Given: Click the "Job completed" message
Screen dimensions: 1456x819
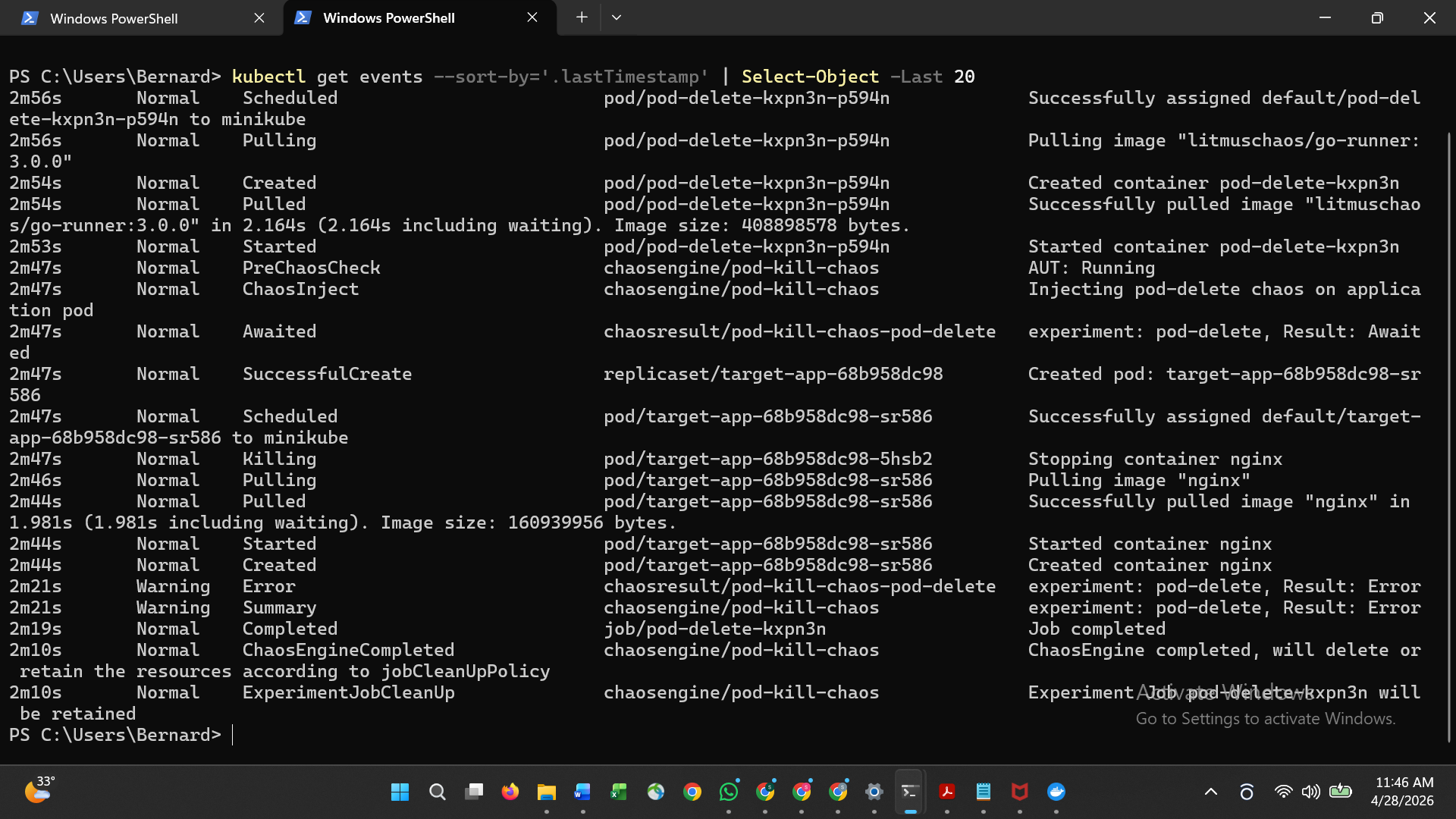Looking at the screenshot, I should point(1097,629).
